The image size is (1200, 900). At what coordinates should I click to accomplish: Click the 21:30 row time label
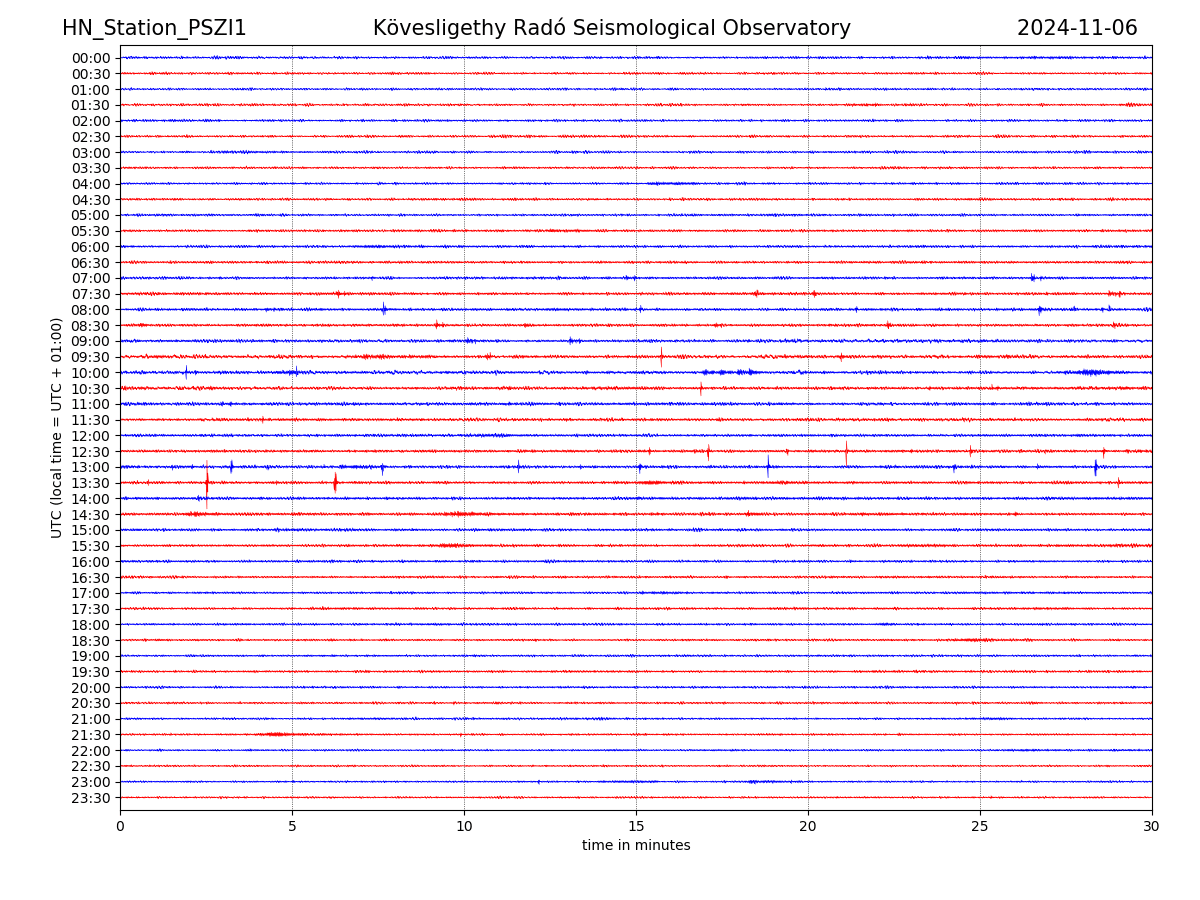coord(90,735)
